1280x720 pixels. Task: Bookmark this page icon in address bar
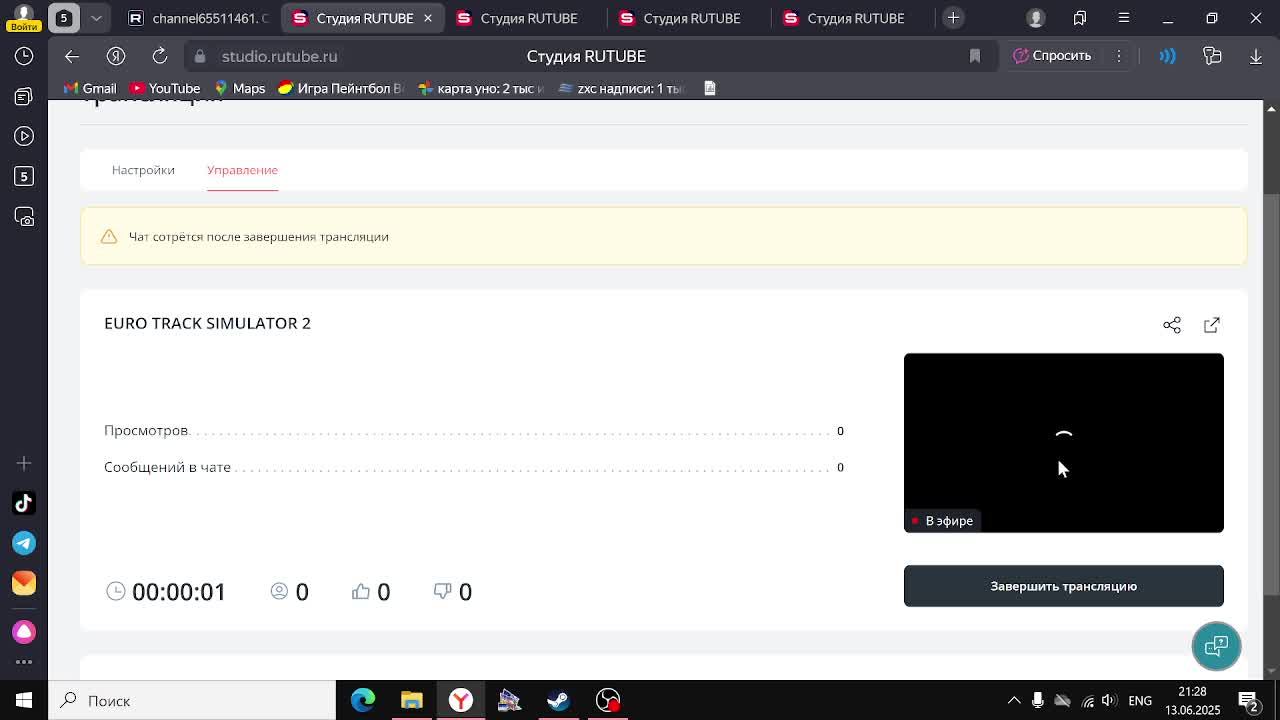[975, 56]
